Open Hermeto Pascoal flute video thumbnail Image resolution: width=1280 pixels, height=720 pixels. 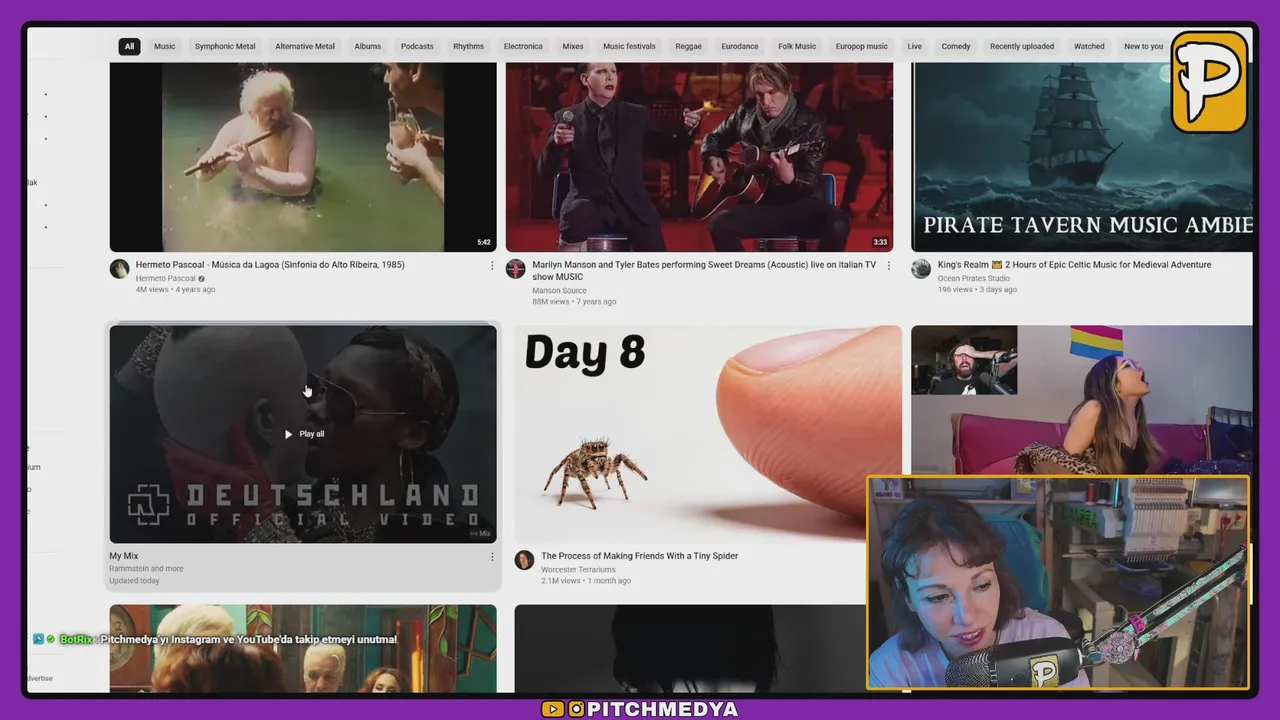(303, 157)
